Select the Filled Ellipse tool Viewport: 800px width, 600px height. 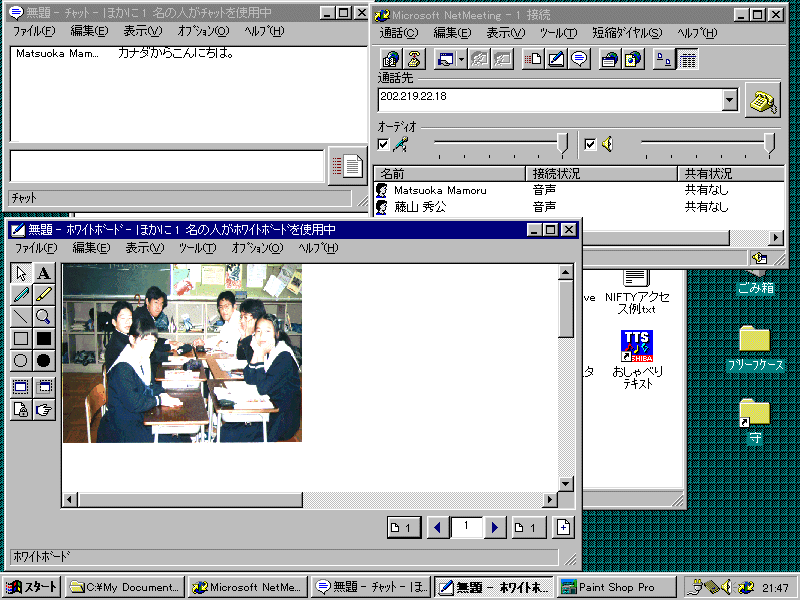coord(44,360)
